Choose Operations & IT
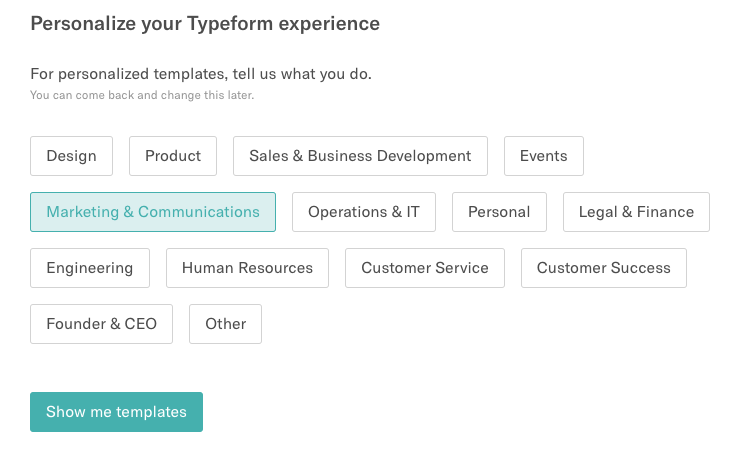The image size is (733, 459). coord(364,212)
